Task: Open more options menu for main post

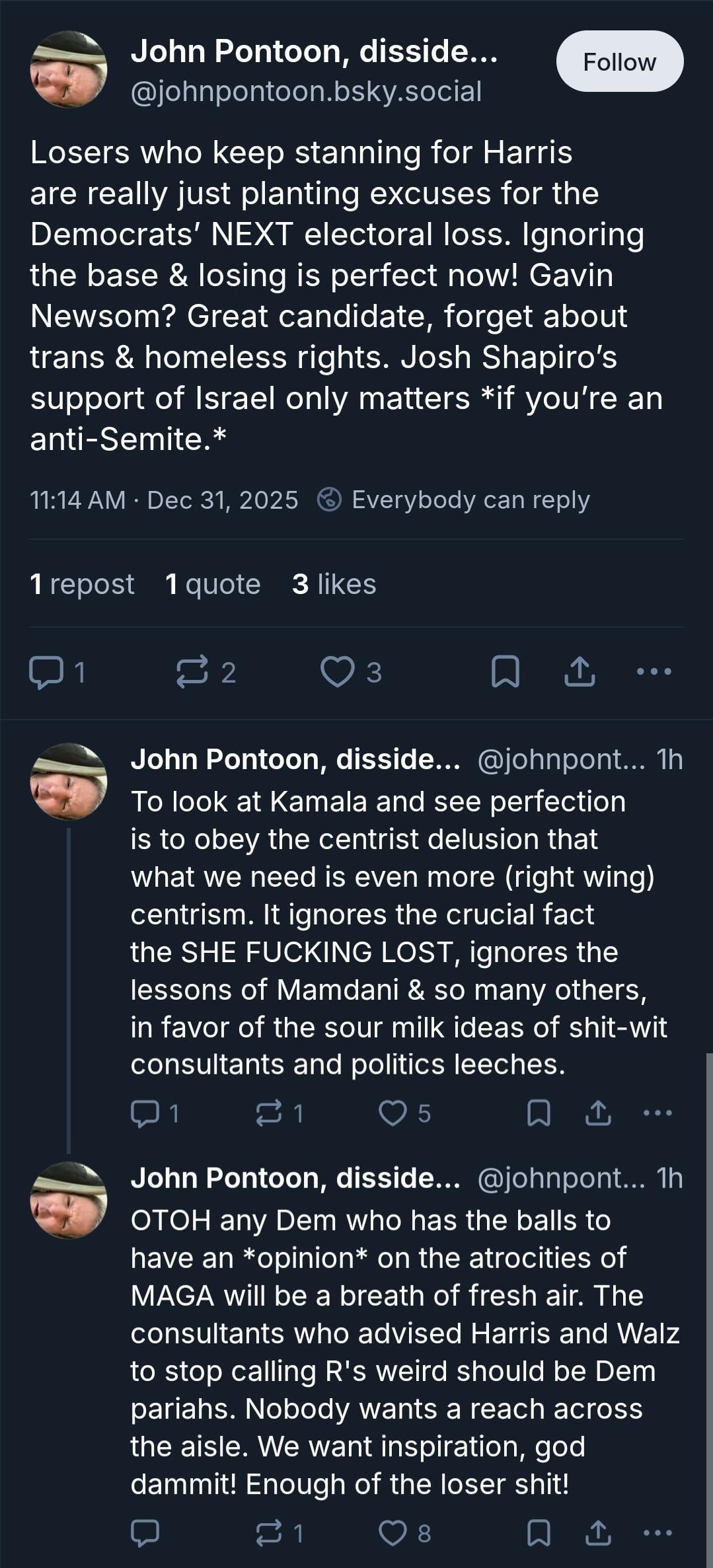Action: pyautogui.click(x=654, y=672)
